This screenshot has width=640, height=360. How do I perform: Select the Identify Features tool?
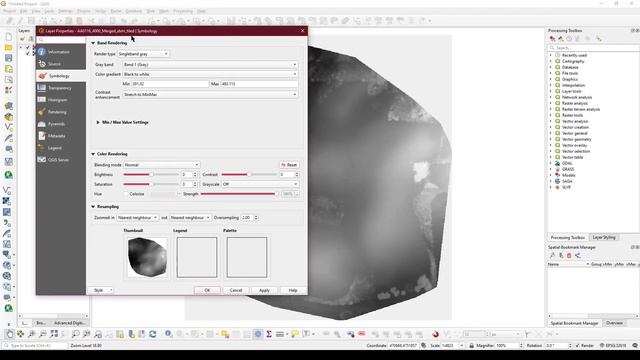click(169, 334)
